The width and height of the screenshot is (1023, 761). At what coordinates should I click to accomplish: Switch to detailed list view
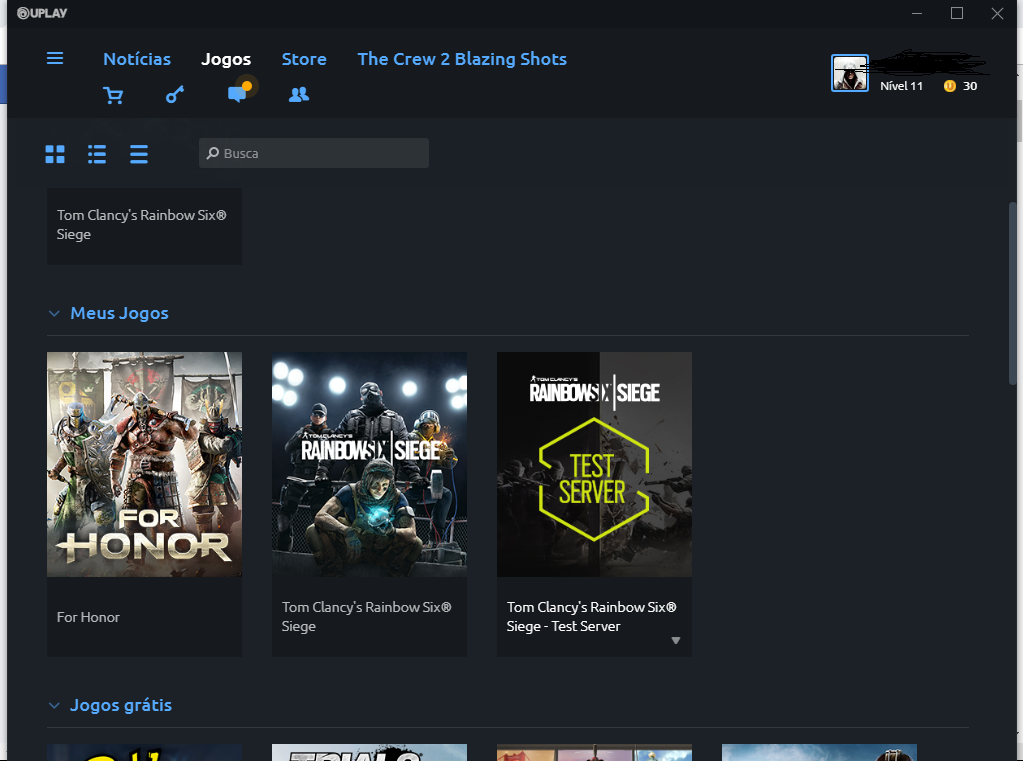click(97, 154)
